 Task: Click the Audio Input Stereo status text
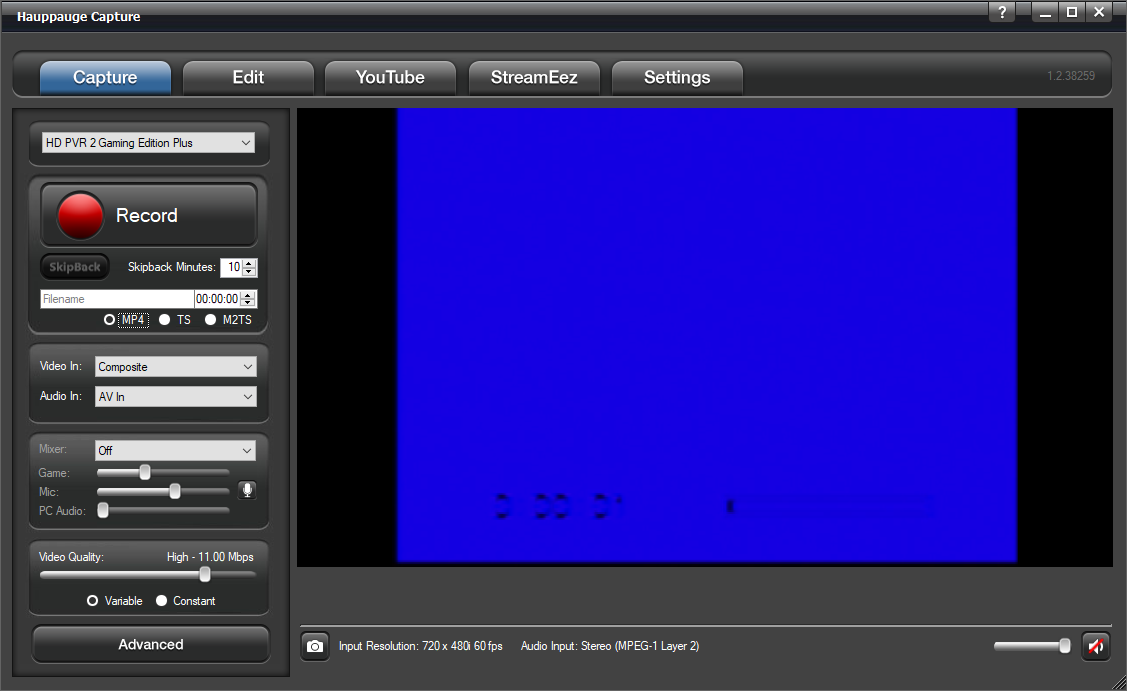tap(610, 646)
